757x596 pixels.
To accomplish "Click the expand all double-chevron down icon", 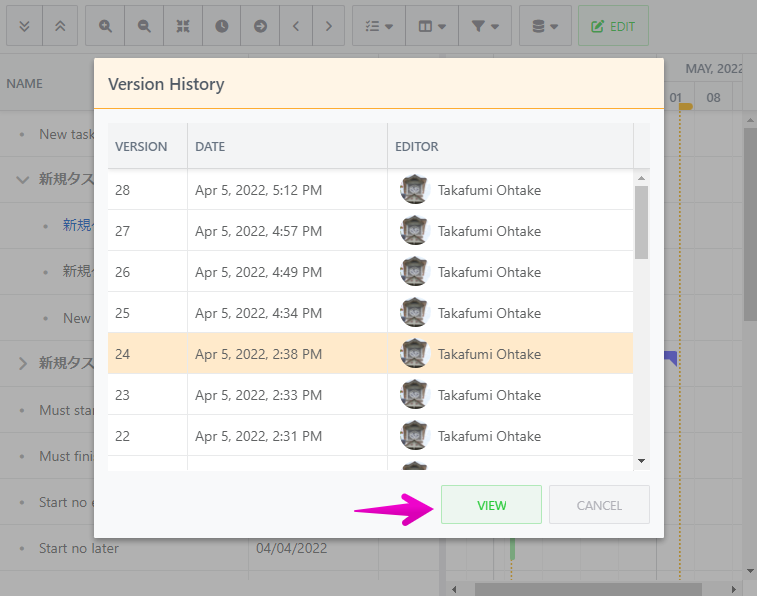I will 26,26.
